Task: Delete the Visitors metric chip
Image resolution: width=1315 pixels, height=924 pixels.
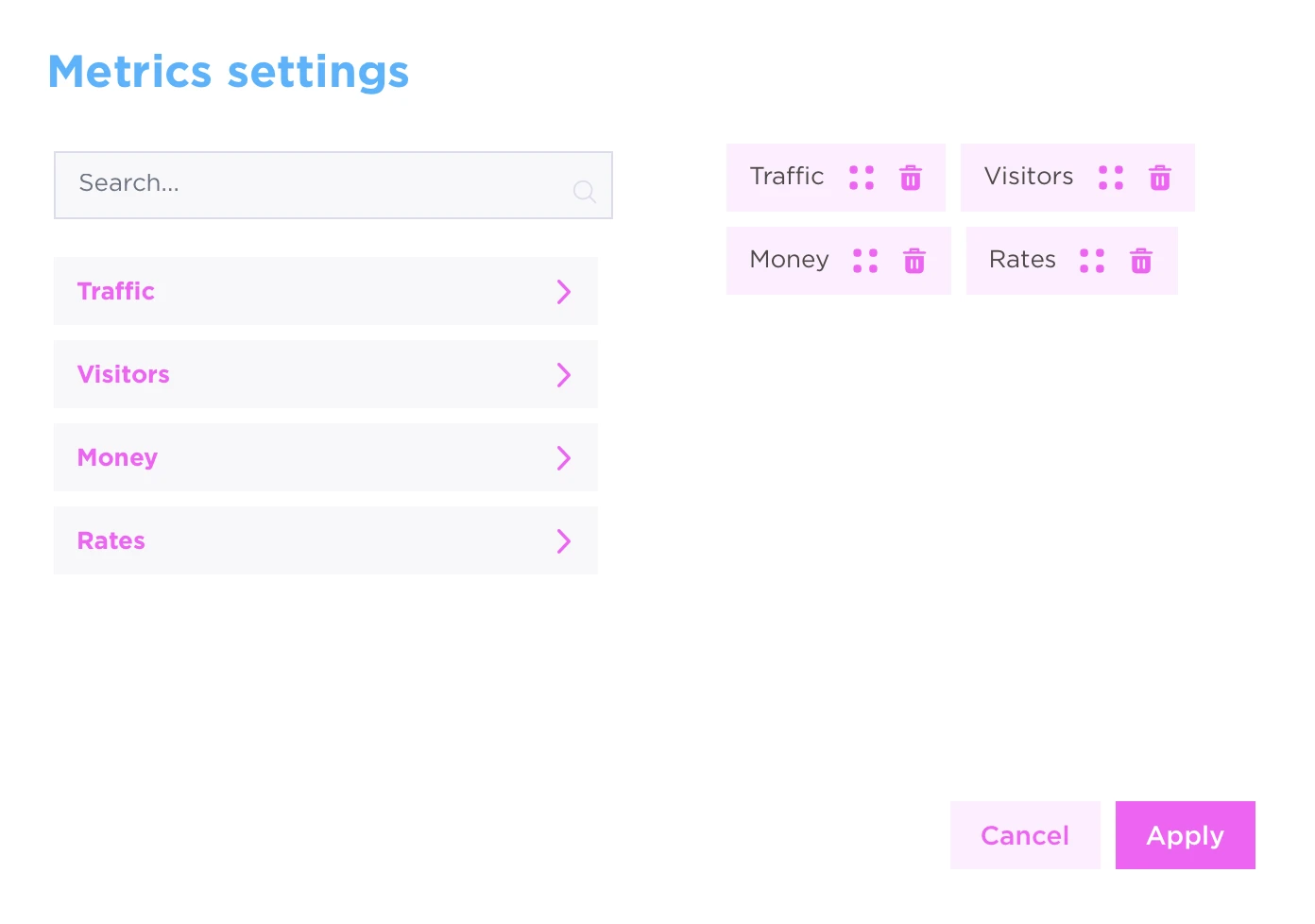Action: [1160, 178]
